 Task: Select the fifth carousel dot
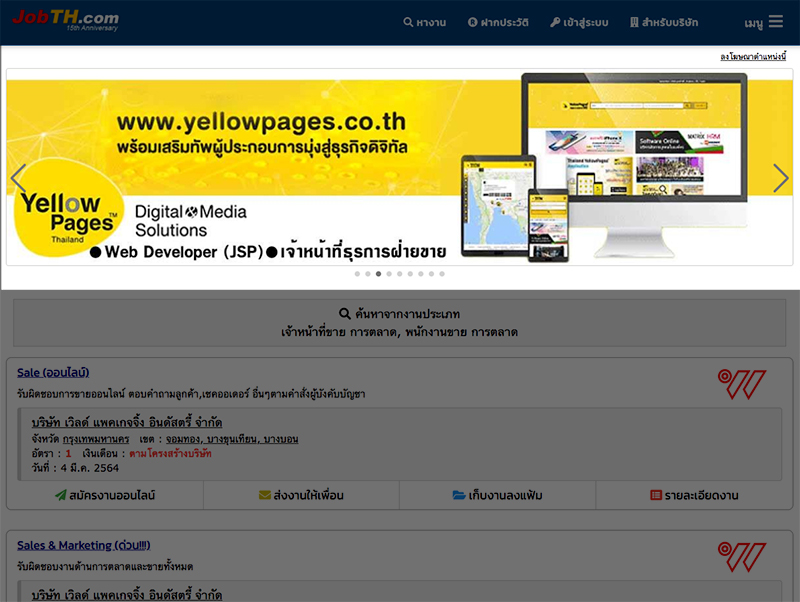[x=399, y=274]
